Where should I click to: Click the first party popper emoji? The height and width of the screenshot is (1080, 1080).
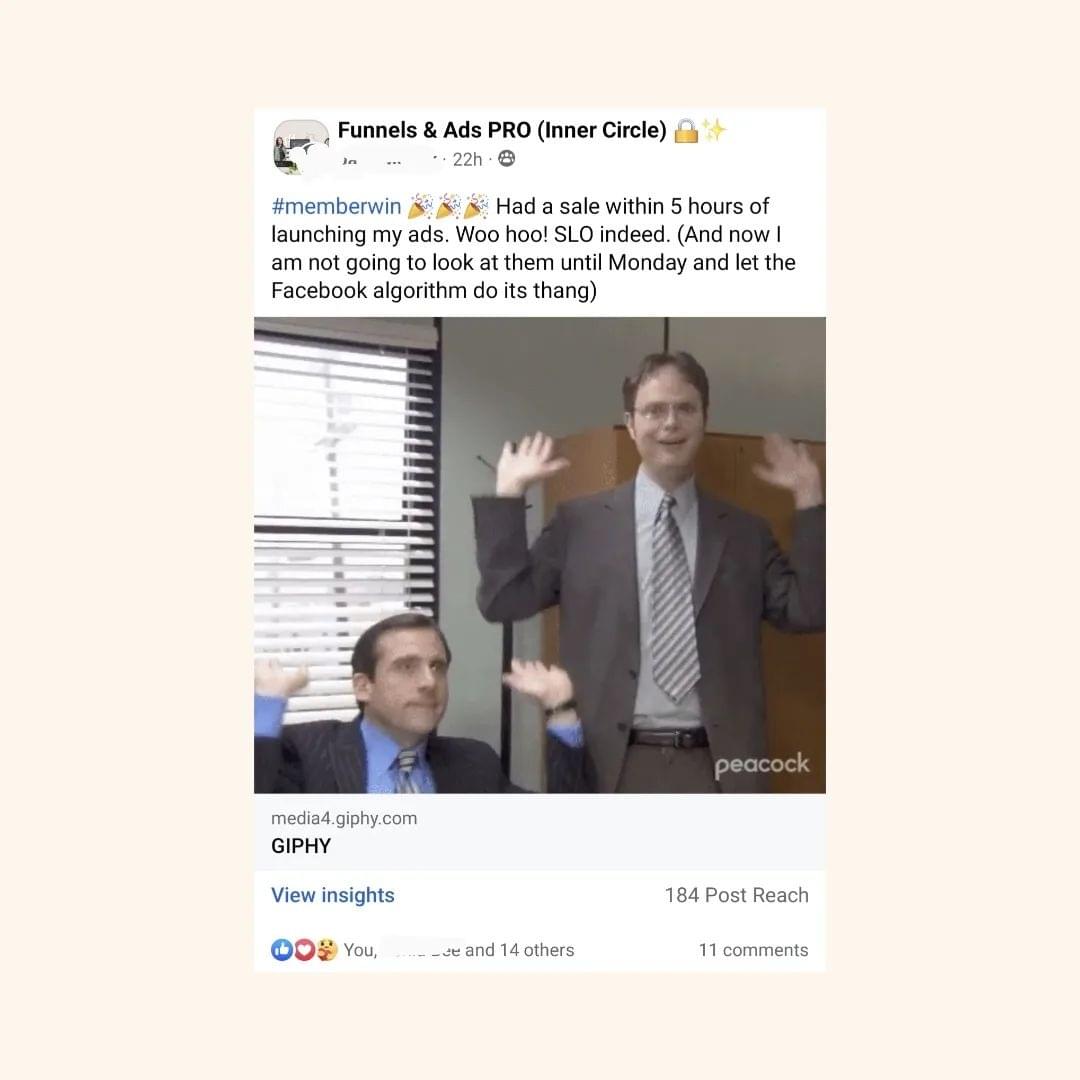pos(420,206)
